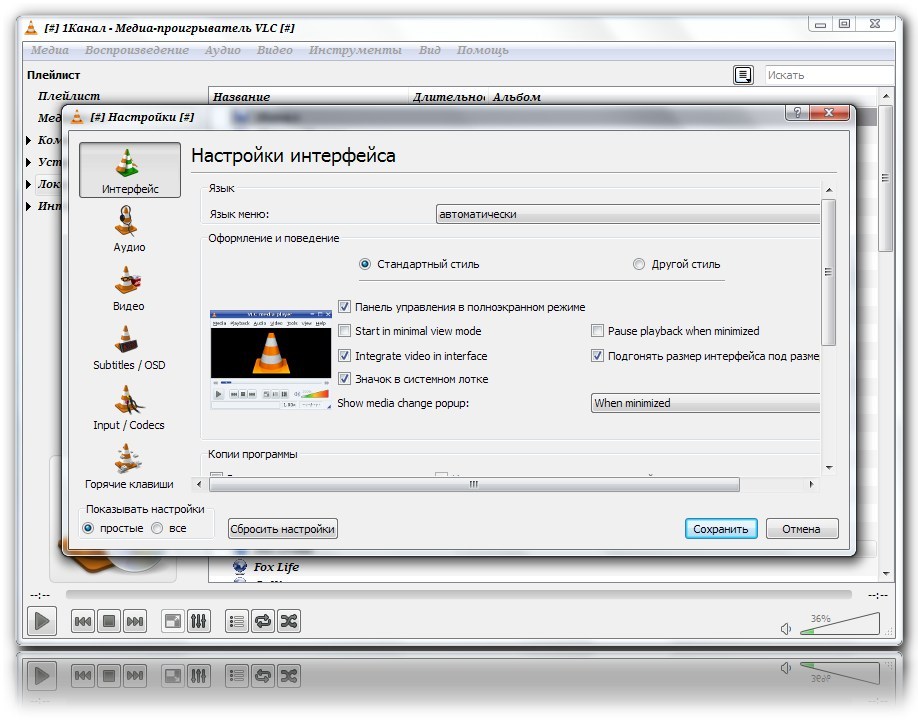Uncheck Integrate video in interface

coord(345,356)
